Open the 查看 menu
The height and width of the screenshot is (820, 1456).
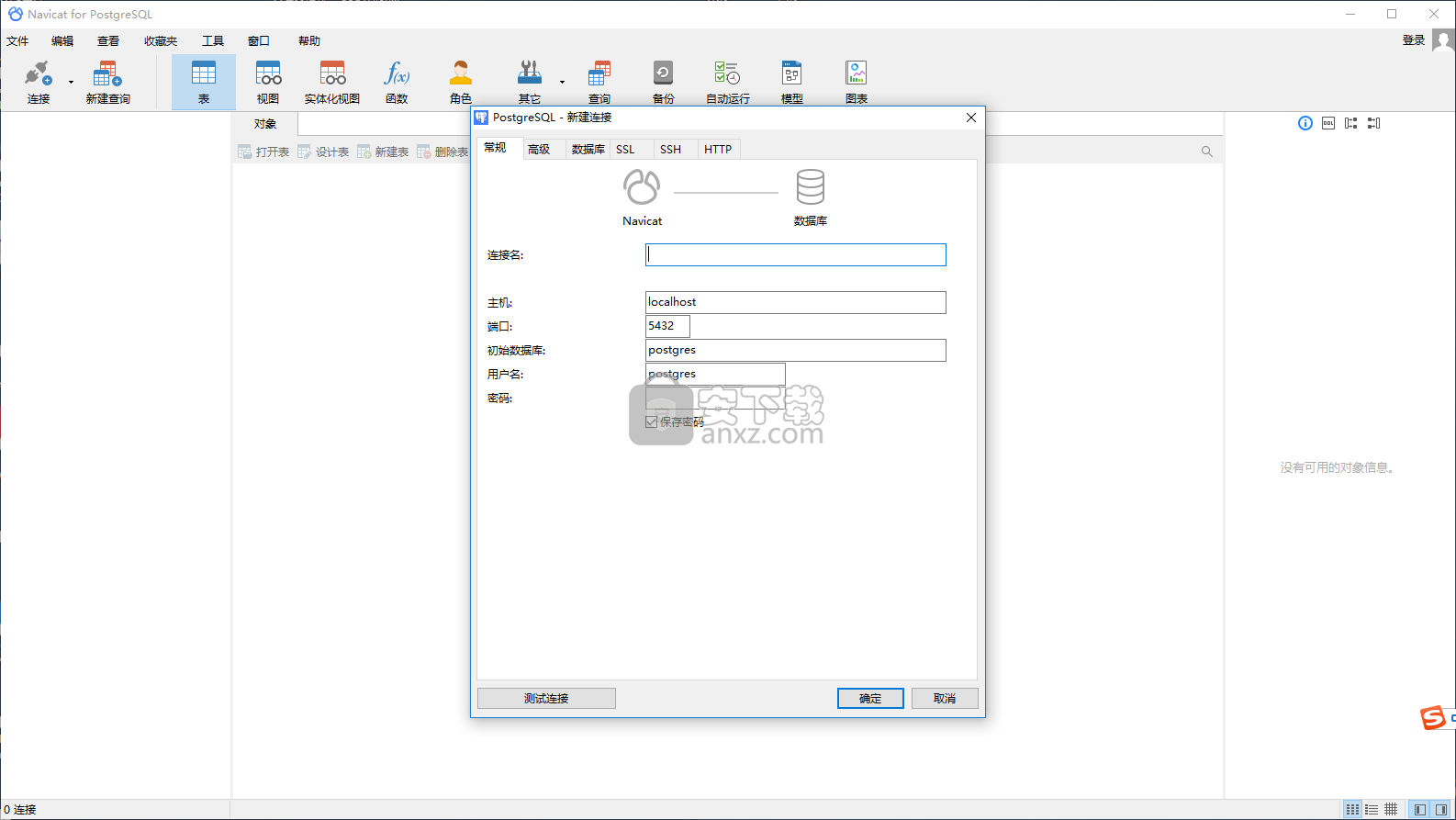(x=108, y=41)
